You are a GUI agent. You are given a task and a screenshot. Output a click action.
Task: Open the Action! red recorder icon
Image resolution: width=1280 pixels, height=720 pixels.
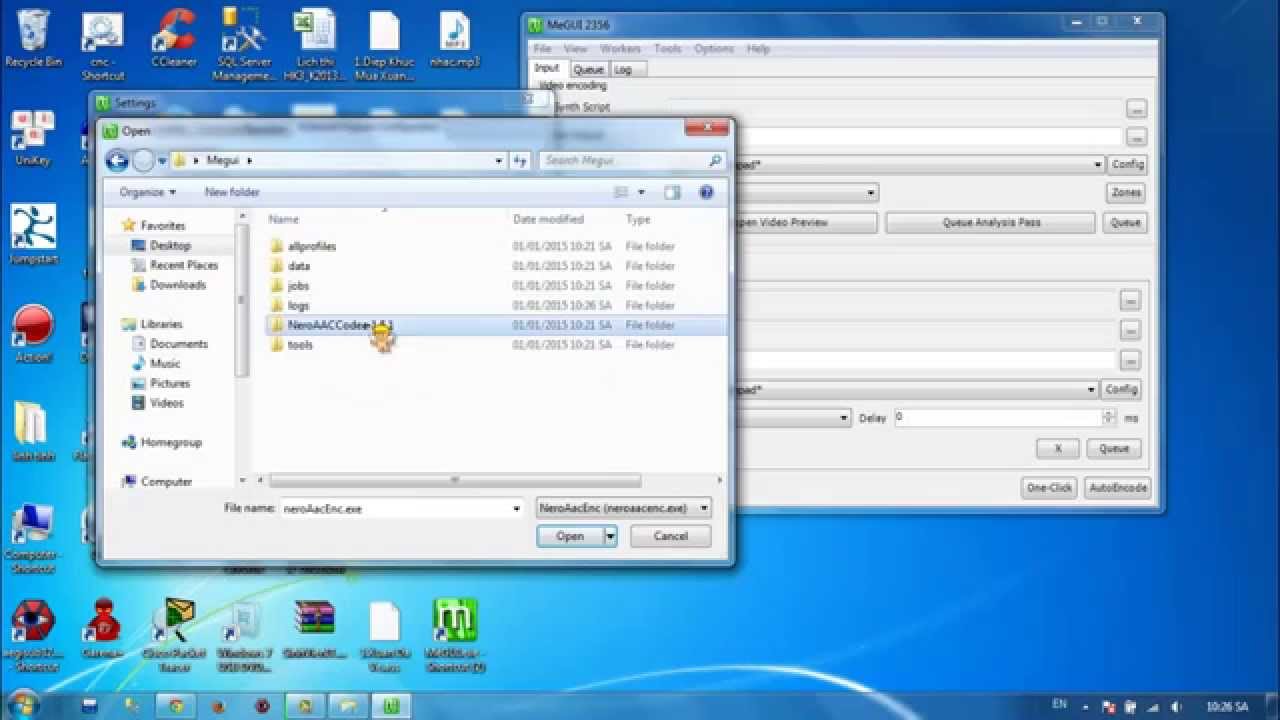[x=33, y=334]
